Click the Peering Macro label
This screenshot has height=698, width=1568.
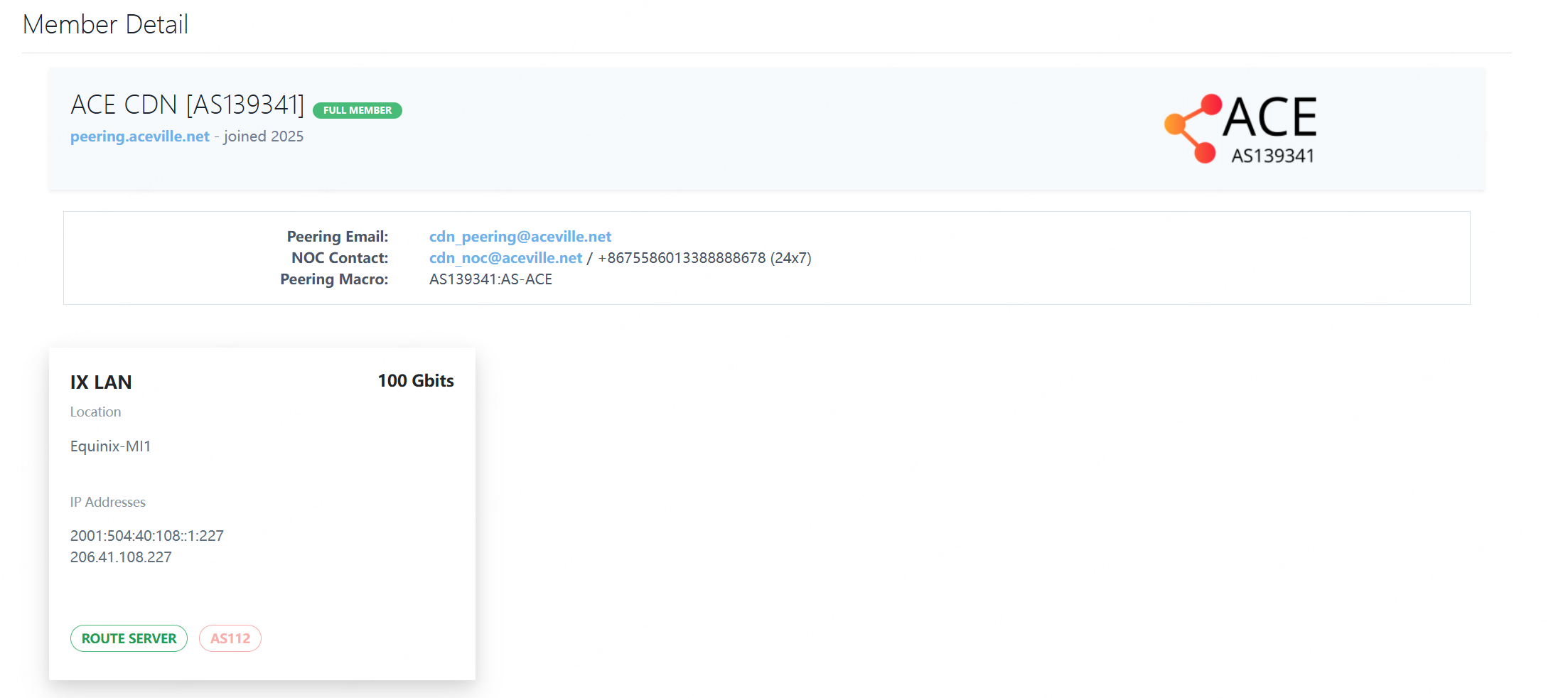tap(334, 279)
